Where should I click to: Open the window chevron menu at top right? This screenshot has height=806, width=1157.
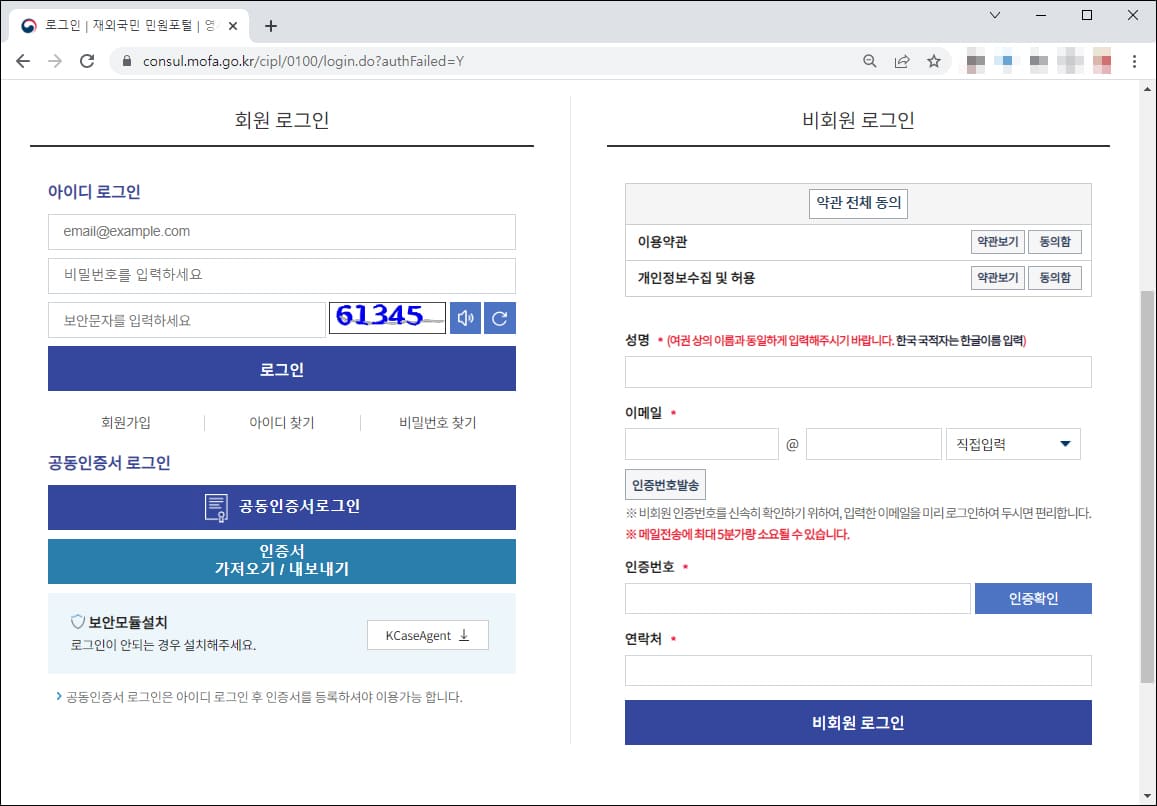[x=993, y=17]
